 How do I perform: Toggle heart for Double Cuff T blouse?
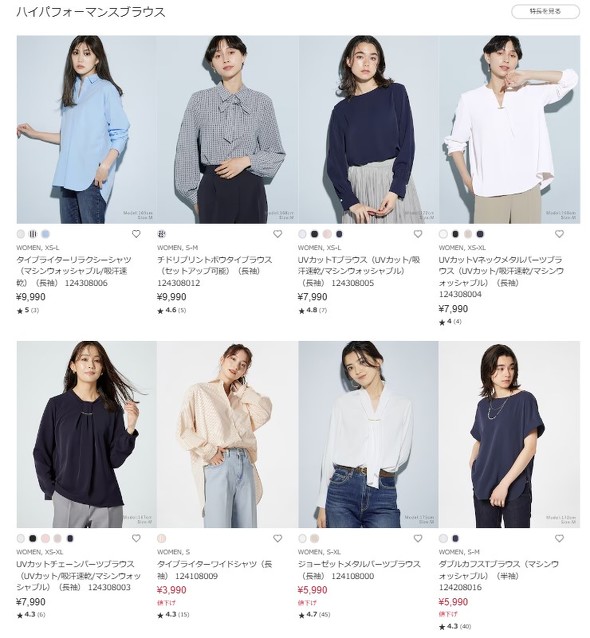559,538
